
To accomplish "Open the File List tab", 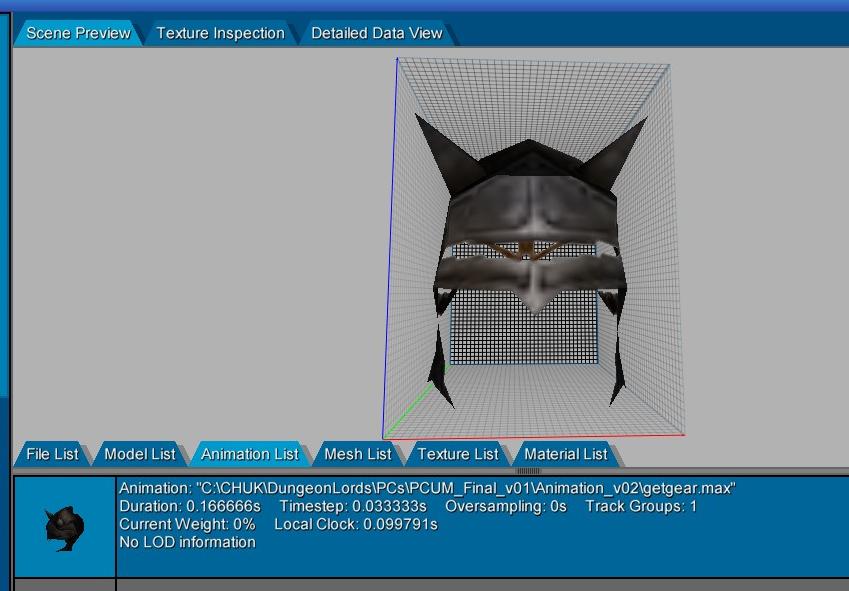I will click(x=52, y=454).
